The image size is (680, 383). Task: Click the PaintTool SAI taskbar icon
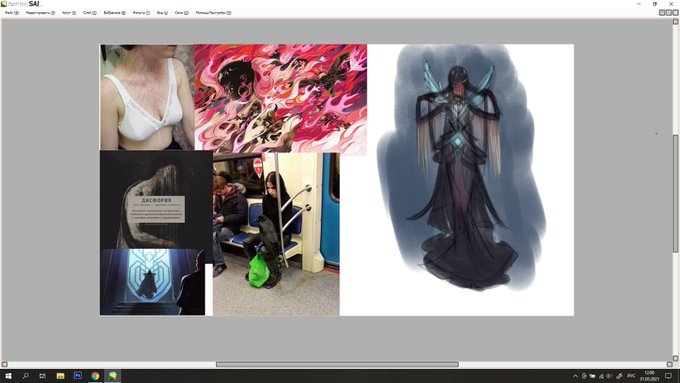[x=112, y=376]
